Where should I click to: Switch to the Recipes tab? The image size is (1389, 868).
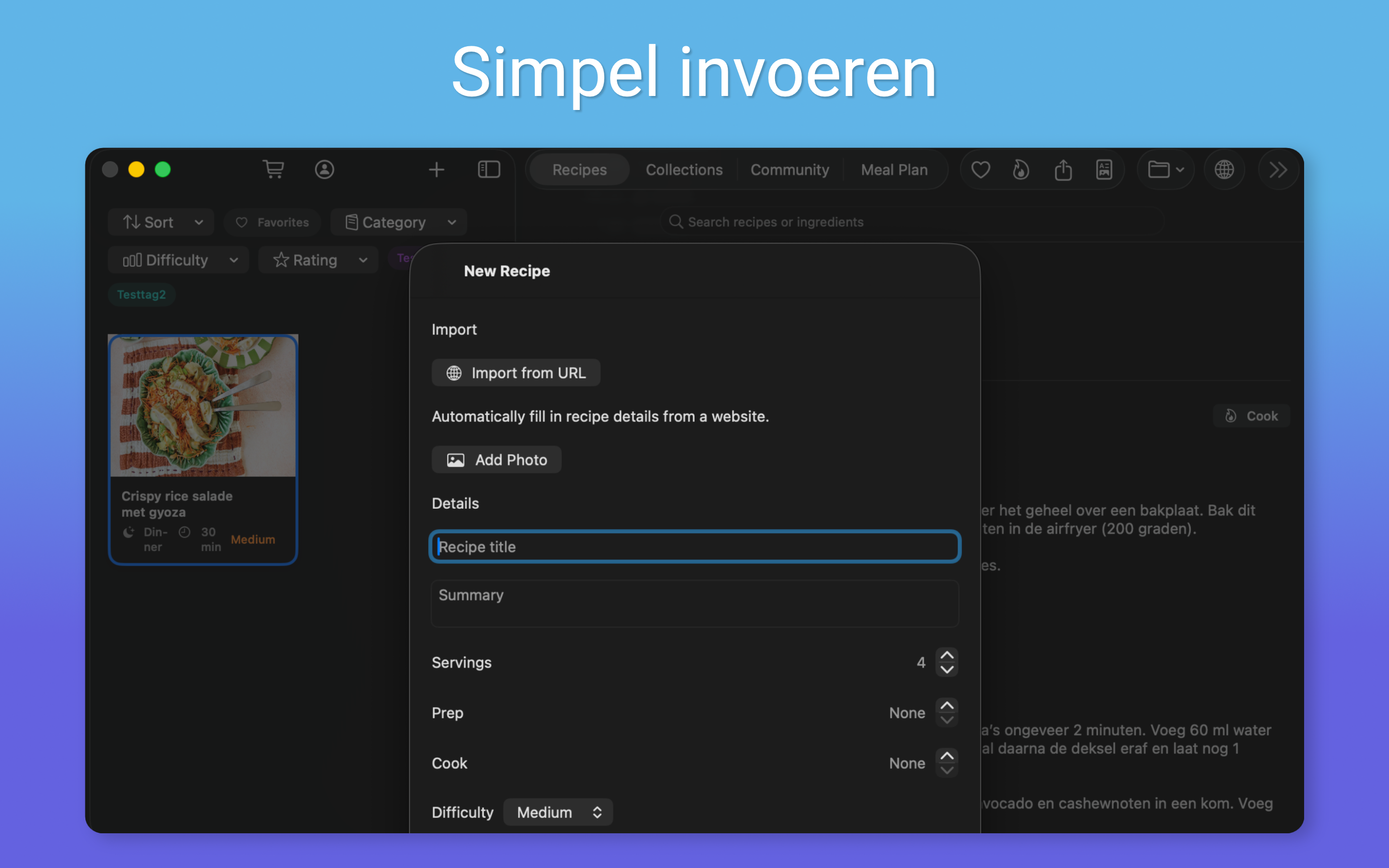(579, 170)
